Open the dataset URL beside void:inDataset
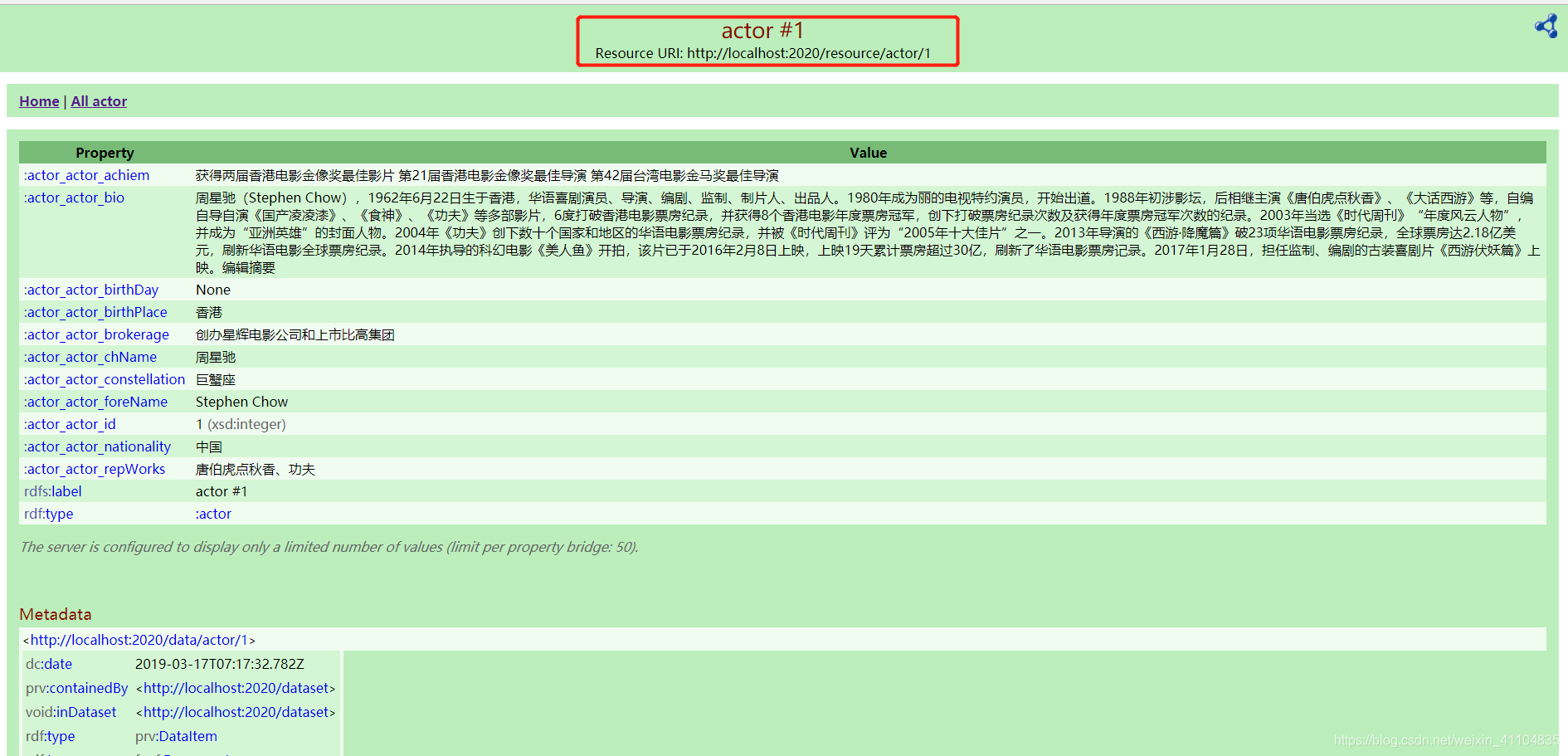Viewport: 1568px width, 756px height. pyautogui.click(x=236, y=712)
